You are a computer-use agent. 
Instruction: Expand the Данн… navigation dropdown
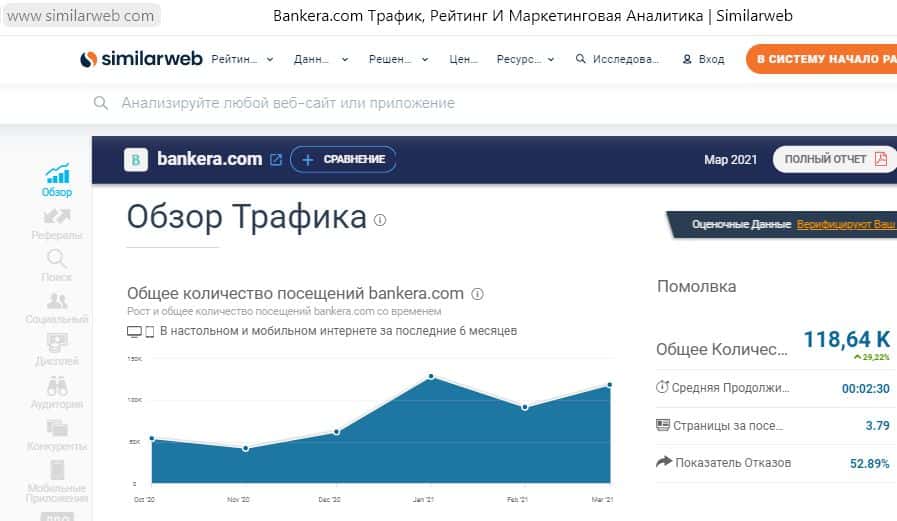pyautogui.click(x=321, y=59)
